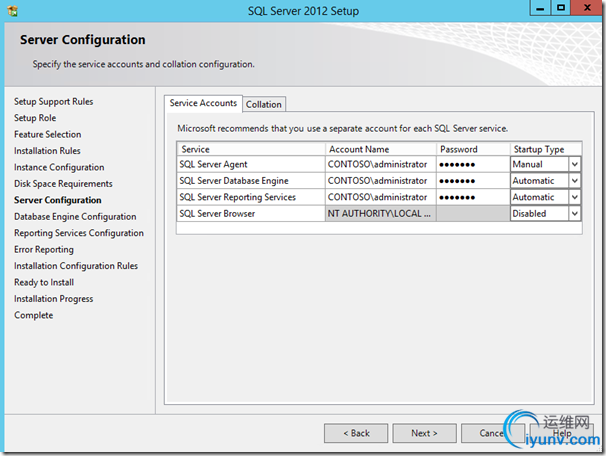Image resolution: width=606 pixels, height=456 pixels.
Task: Click the Service column header
Action: 251,149
